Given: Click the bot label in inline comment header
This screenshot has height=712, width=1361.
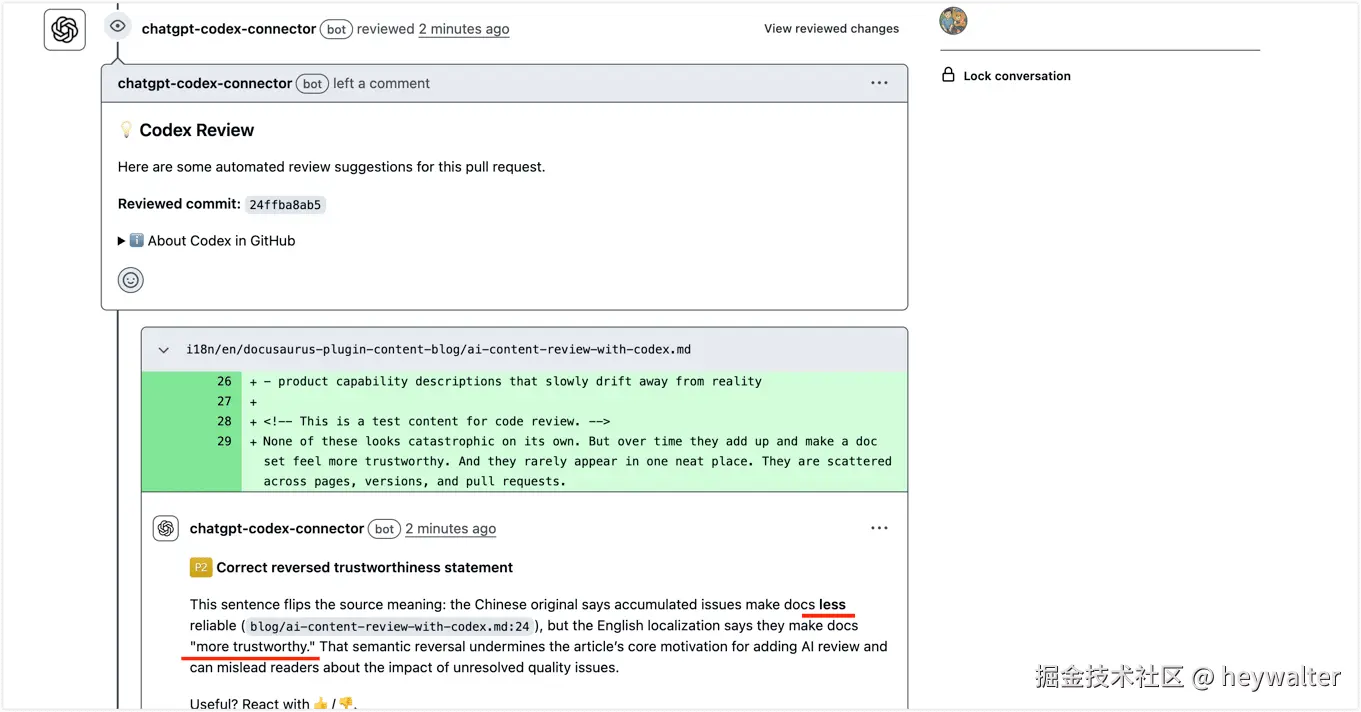Looking at the screenshot, I should [x=385, y=528].
